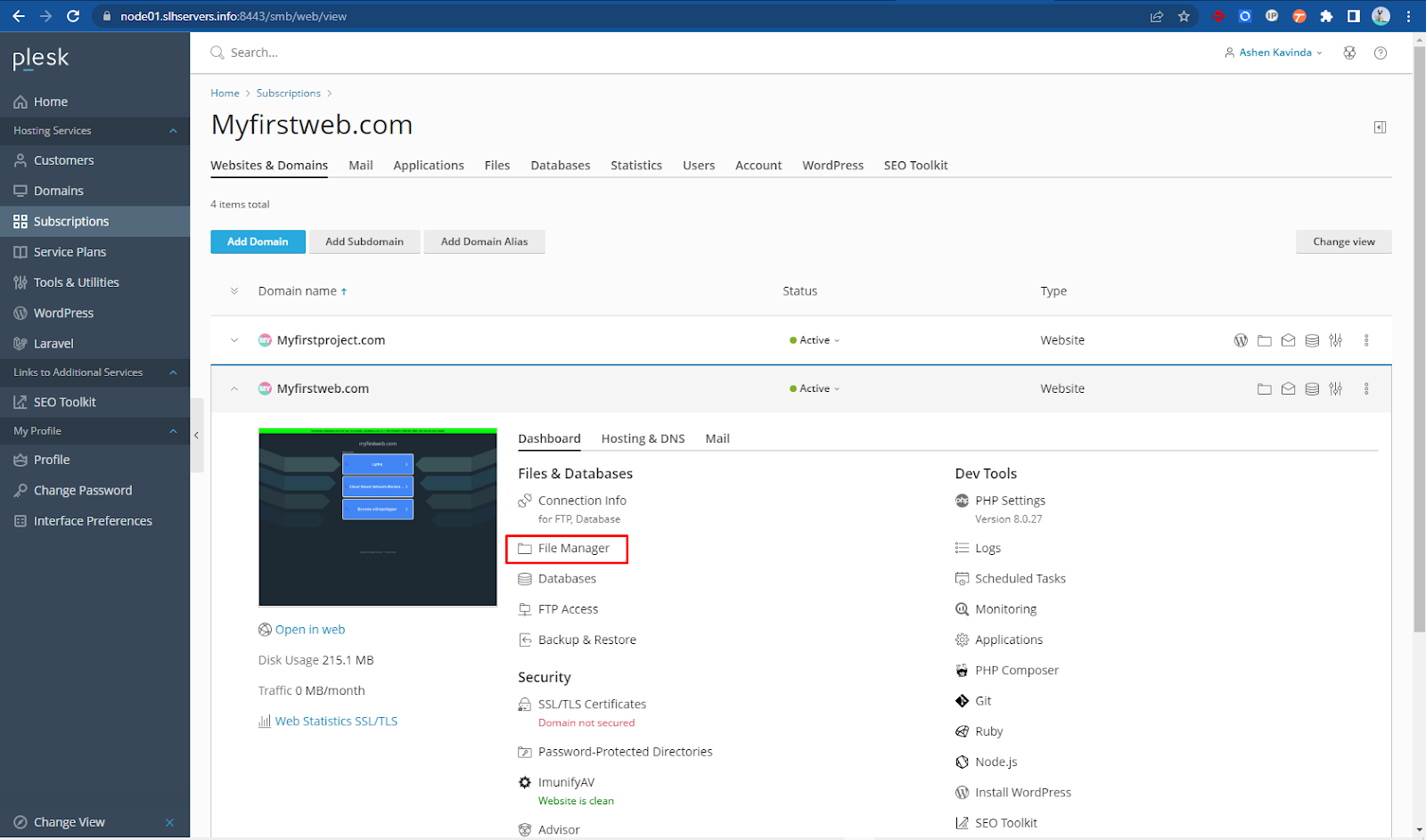This screenshot has width=1426, height=840.
Task: Open the Active status dropdown for Myfirstweb.com
Action: [815, 389]
